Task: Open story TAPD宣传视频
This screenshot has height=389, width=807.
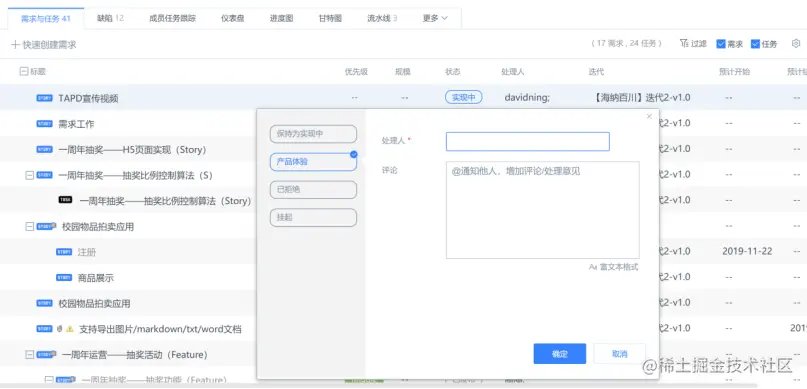Action: click(89, 98)
